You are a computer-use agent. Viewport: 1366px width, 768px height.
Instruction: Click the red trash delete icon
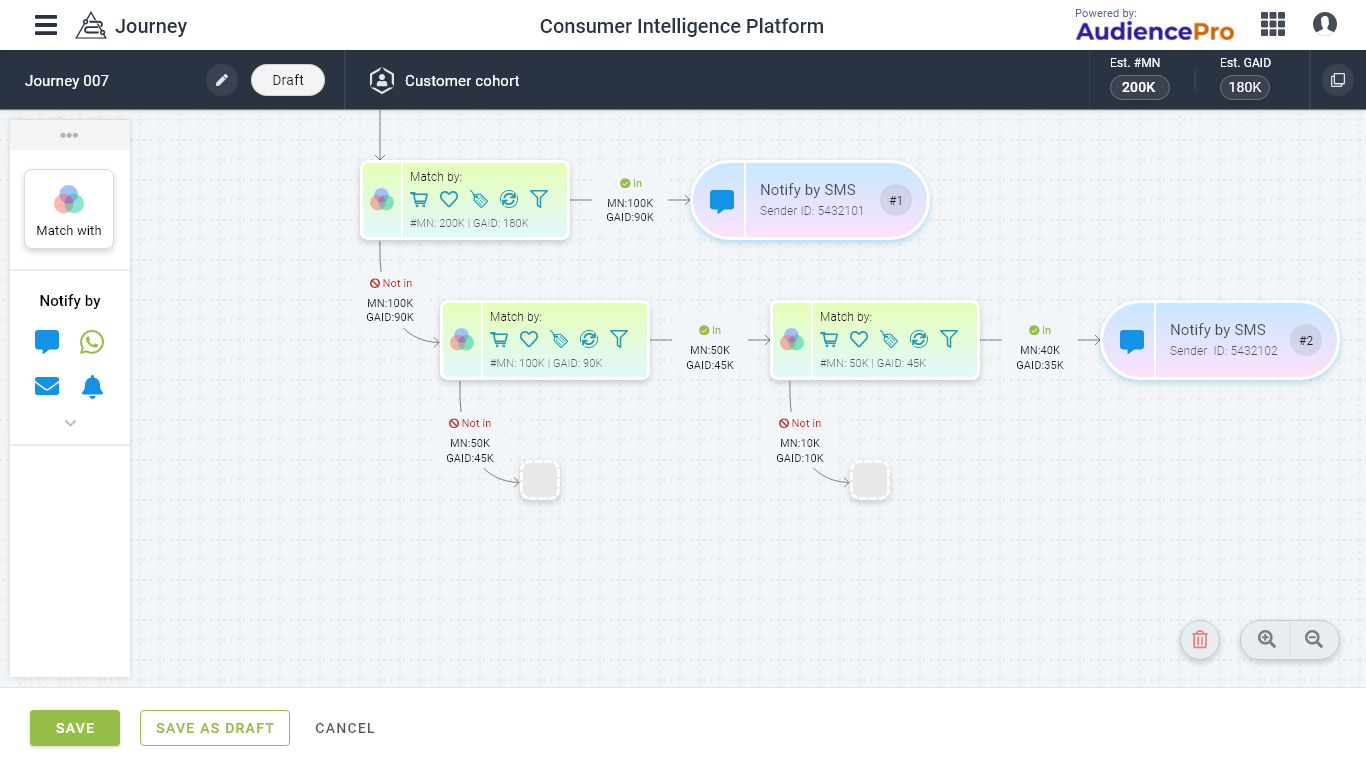[x=1200, y=640]
